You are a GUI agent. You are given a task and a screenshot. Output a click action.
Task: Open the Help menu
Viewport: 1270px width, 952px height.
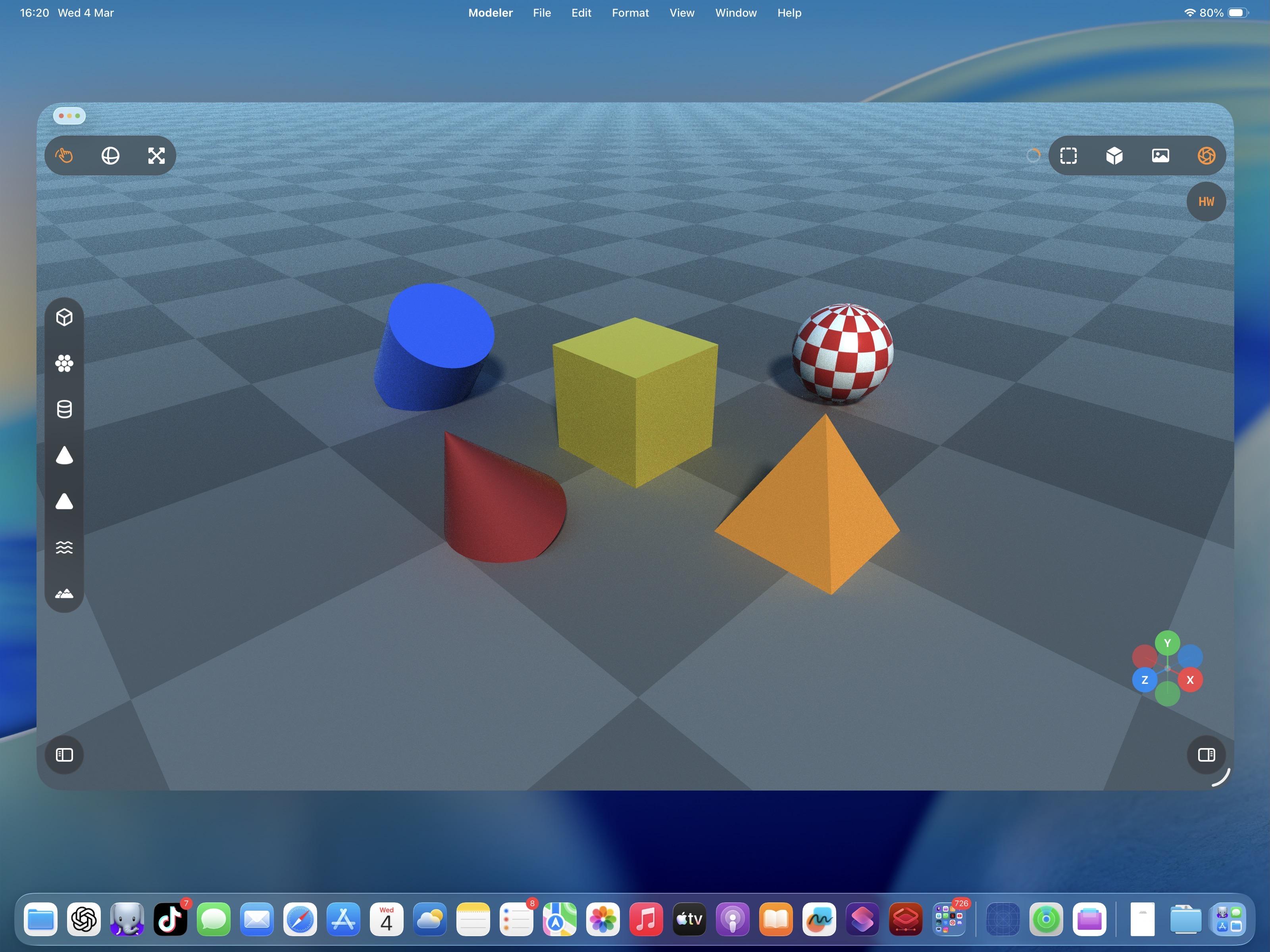789,13
